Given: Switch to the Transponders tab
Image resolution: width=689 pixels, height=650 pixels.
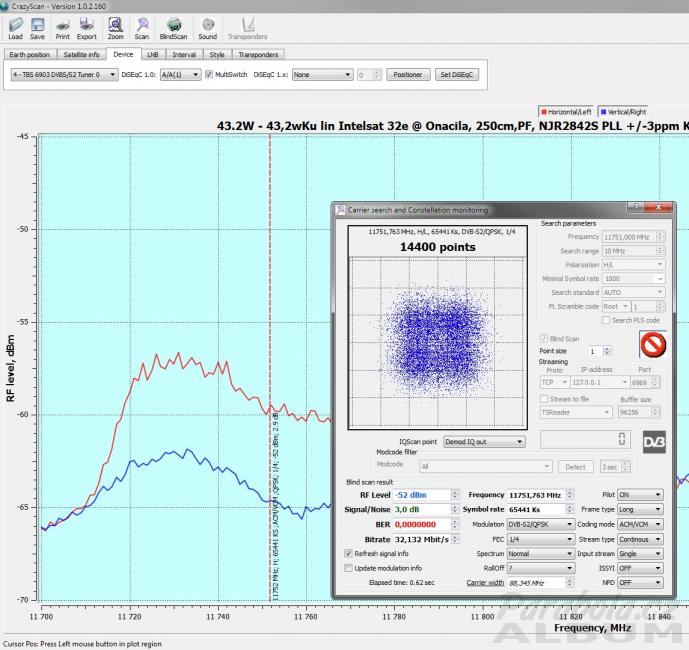Looking at the screenshot, I should click(x=258, y=54).
